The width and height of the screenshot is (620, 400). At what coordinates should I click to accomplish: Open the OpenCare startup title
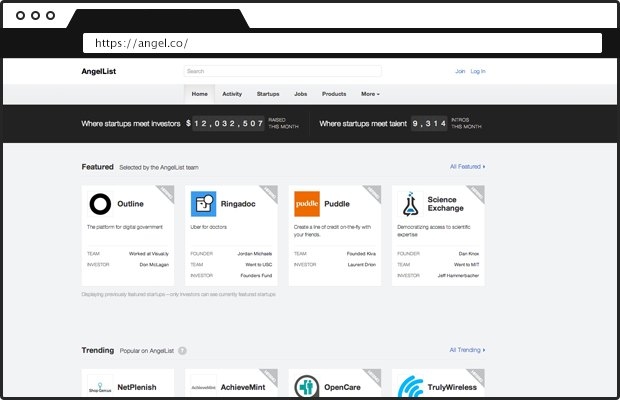point(342,387)
